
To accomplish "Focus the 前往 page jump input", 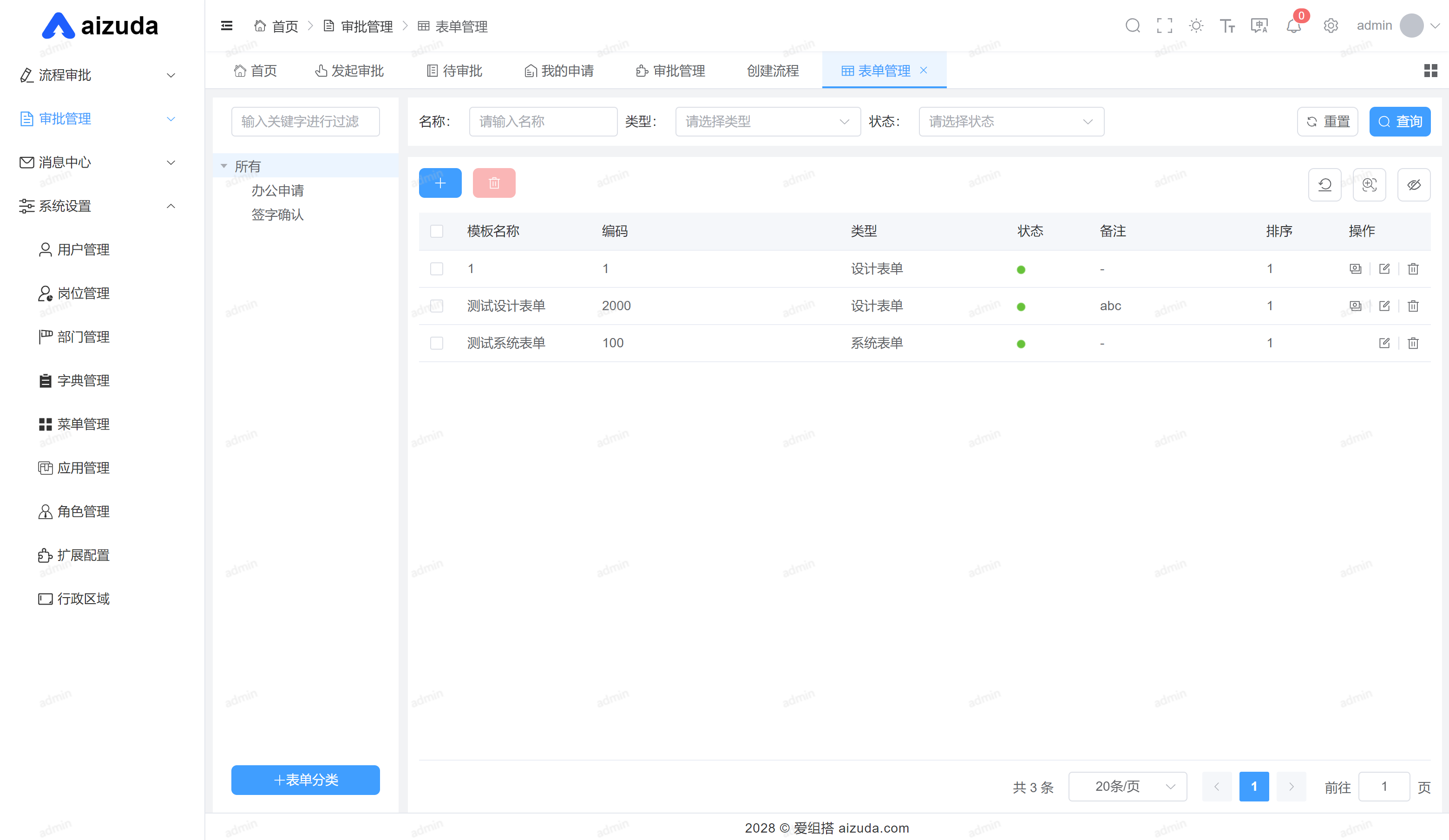I will 1383,786.
